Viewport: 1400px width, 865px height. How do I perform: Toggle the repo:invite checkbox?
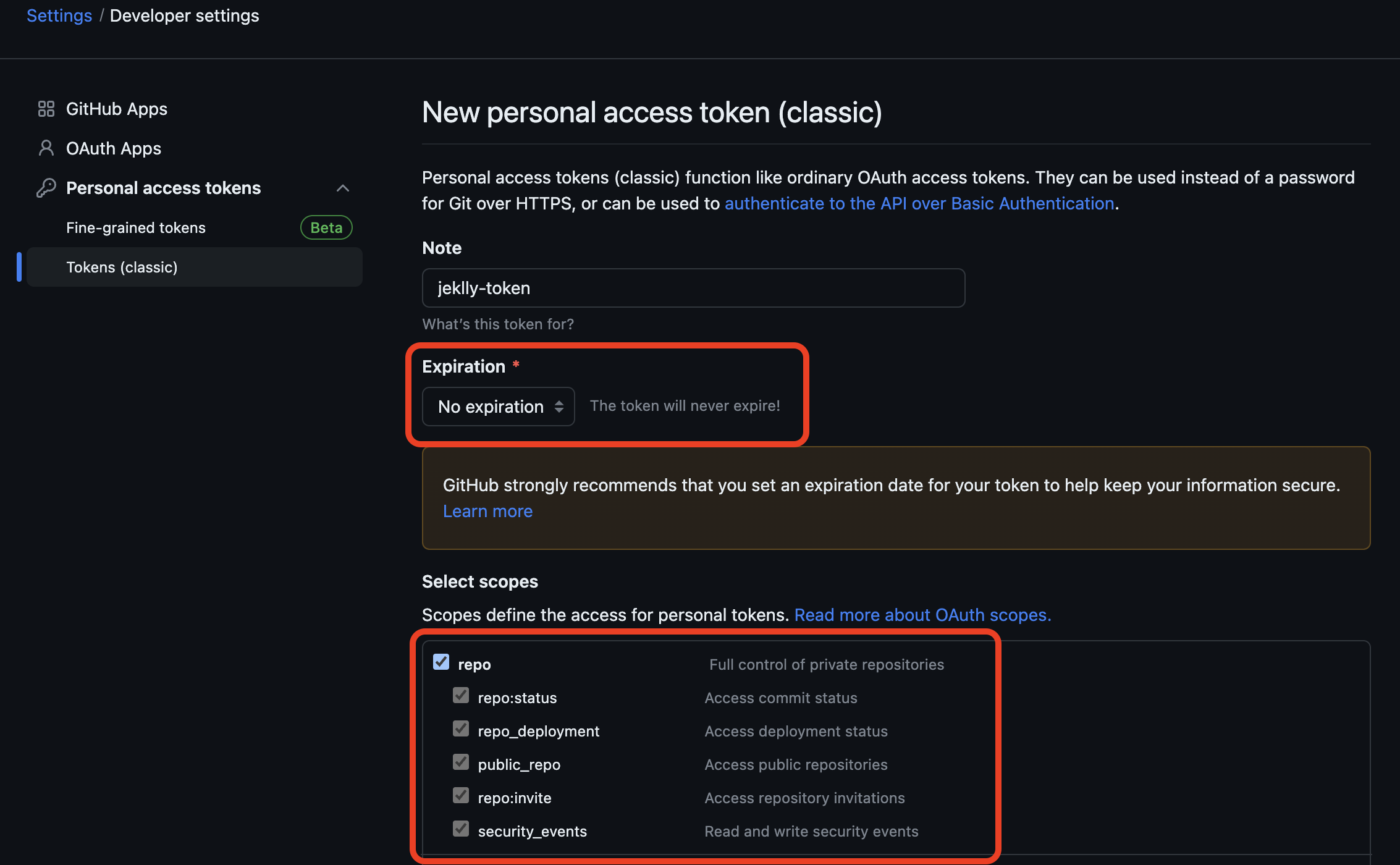pos(461,796)
